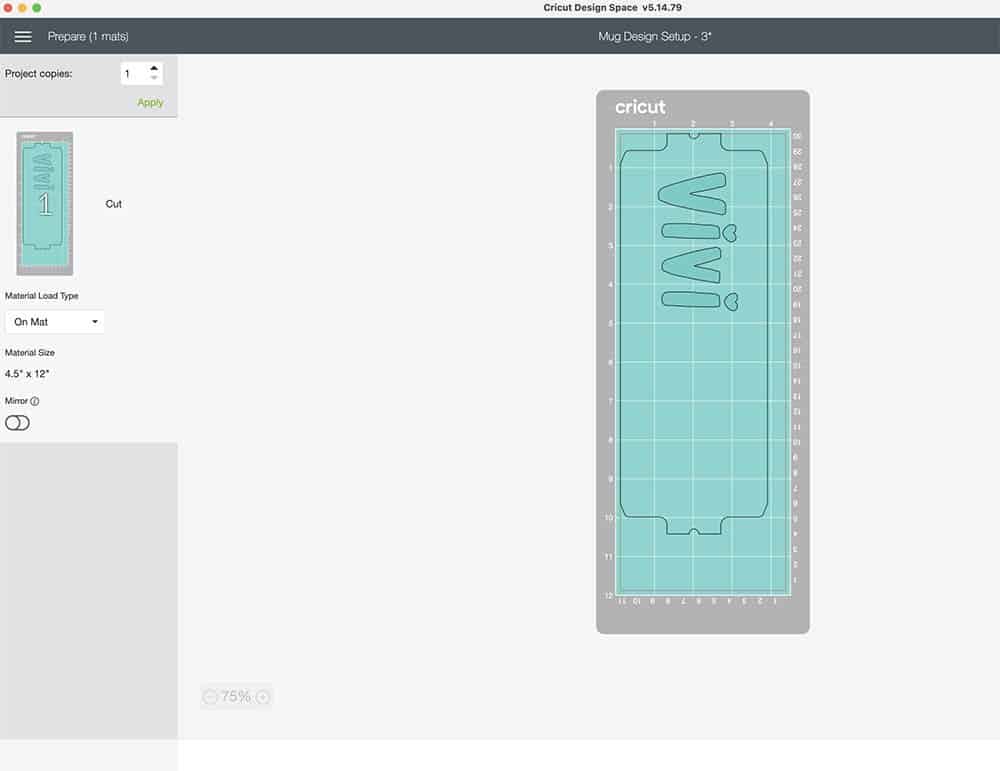Screen dimensions: 1000x771
Task: Select the mat 1 thumbnail
Action: [x=45, y=203]
